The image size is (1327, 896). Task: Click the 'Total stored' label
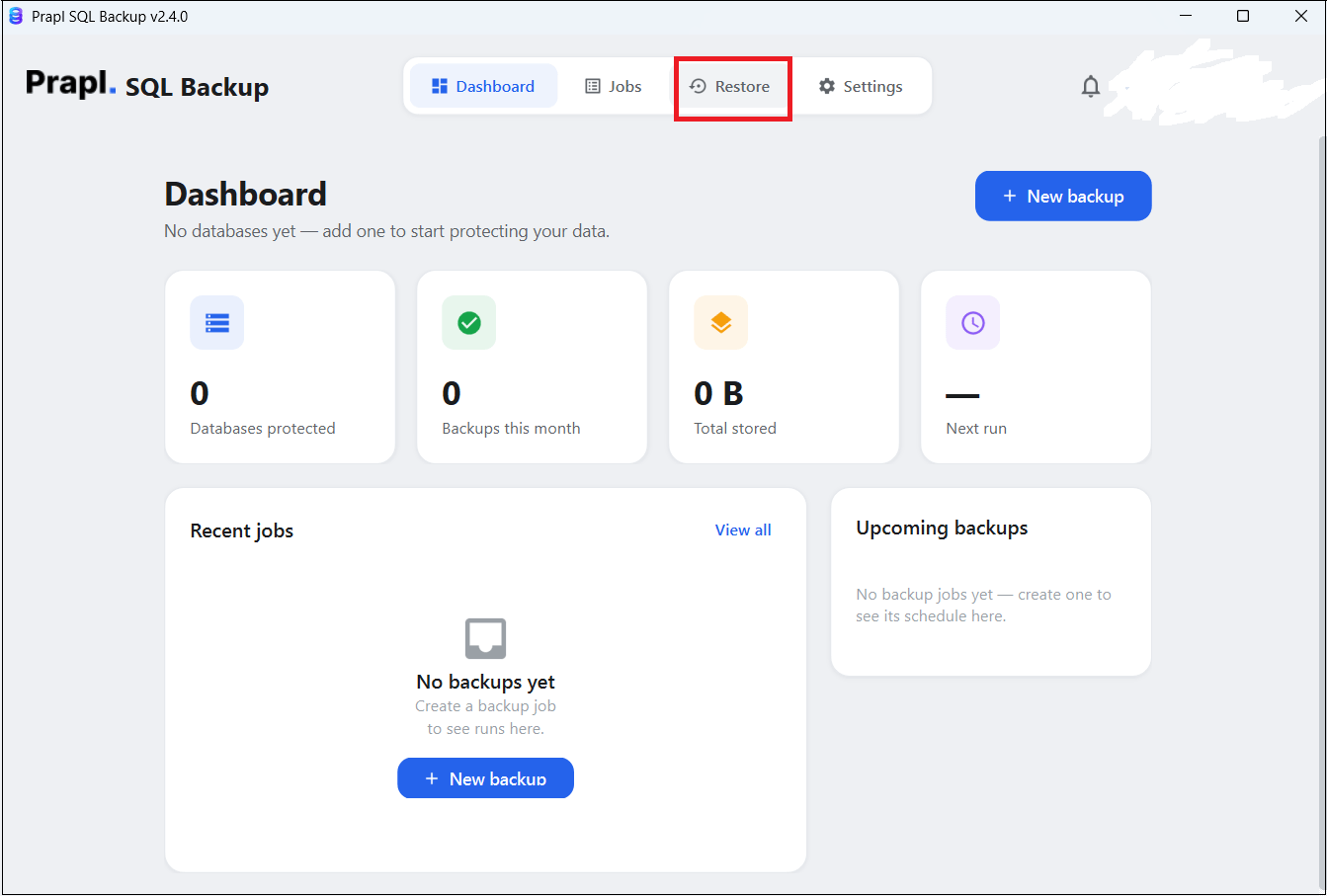[x=735, y=429]
